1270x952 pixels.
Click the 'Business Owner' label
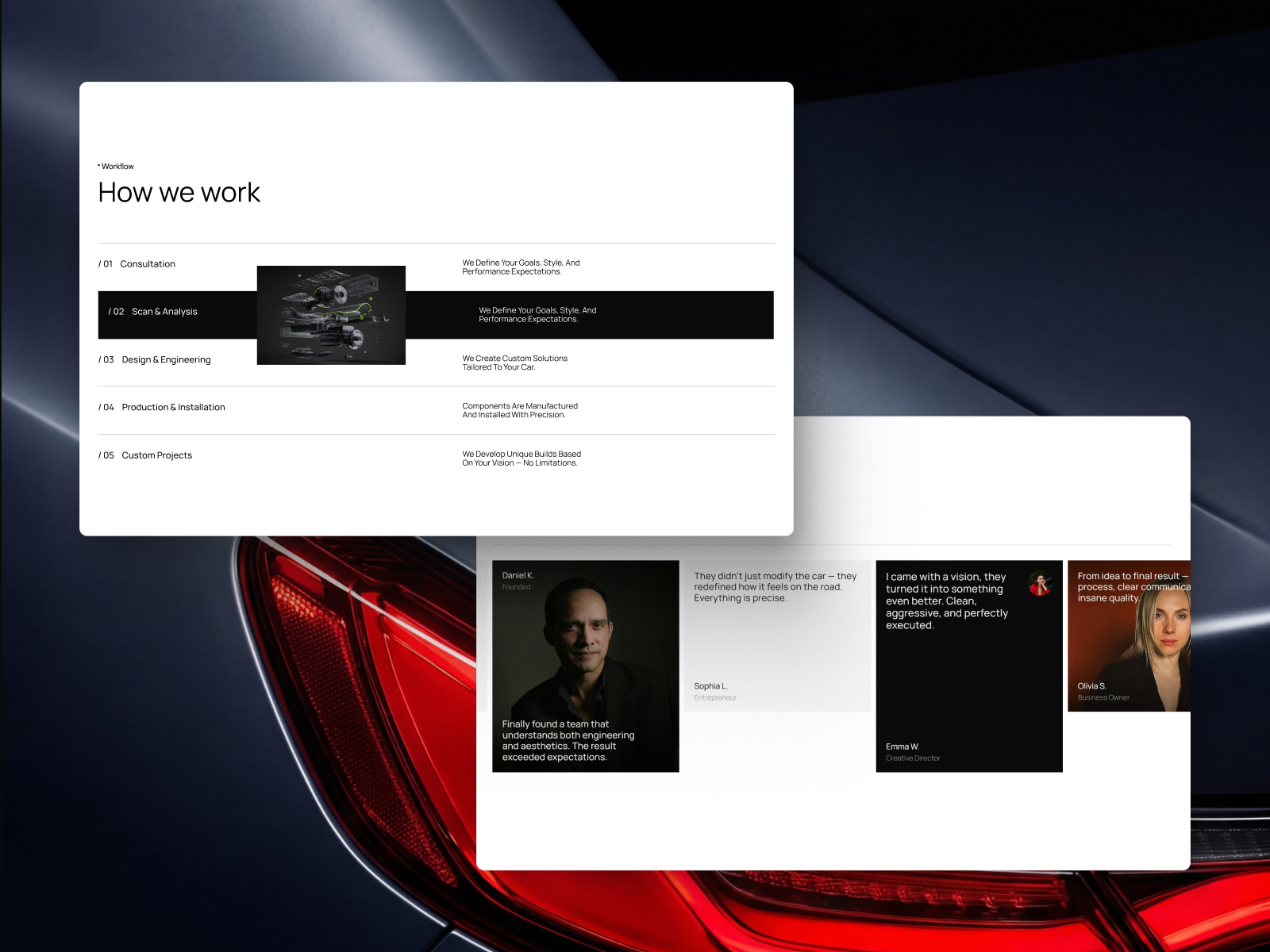1103,698
